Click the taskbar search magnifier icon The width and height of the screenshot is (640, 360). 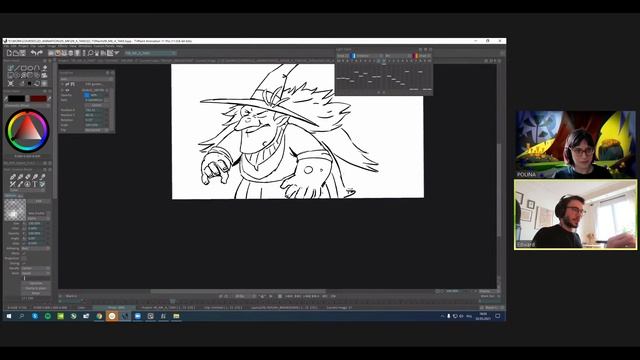pos(22,316)
